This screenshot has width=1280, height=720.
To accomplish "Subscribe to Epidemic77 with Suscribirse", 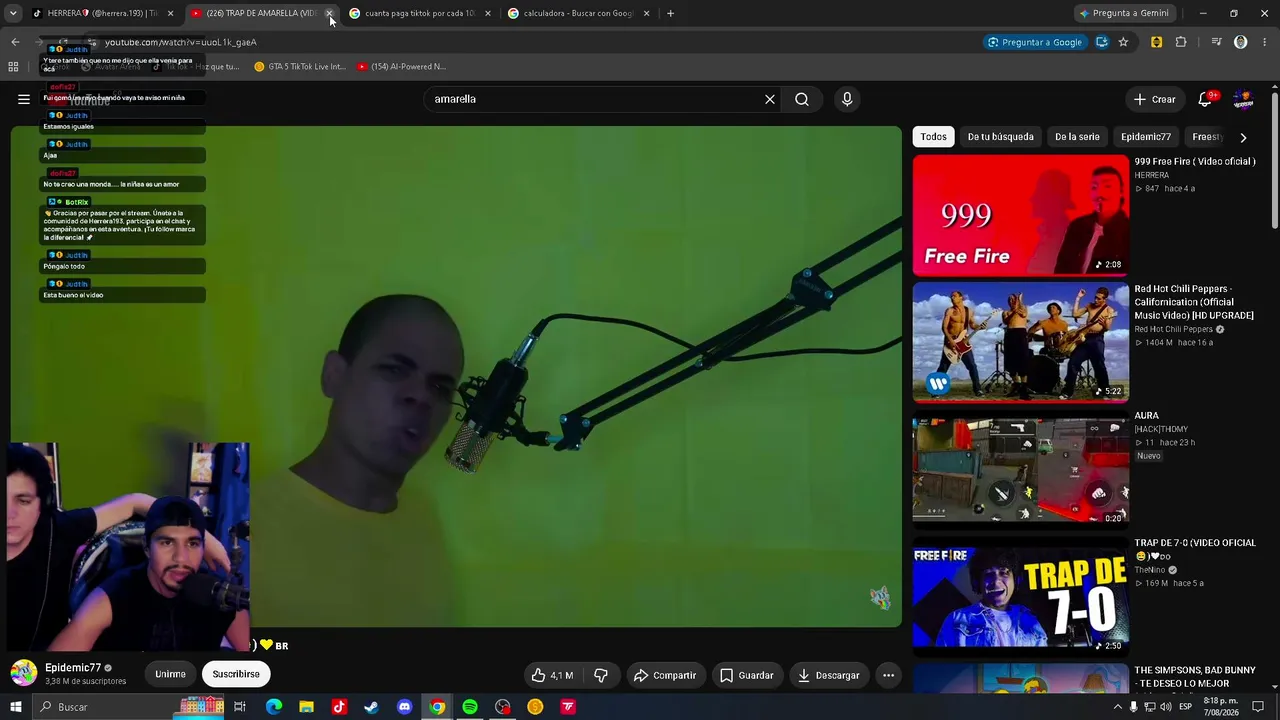I will coord(236,674).
